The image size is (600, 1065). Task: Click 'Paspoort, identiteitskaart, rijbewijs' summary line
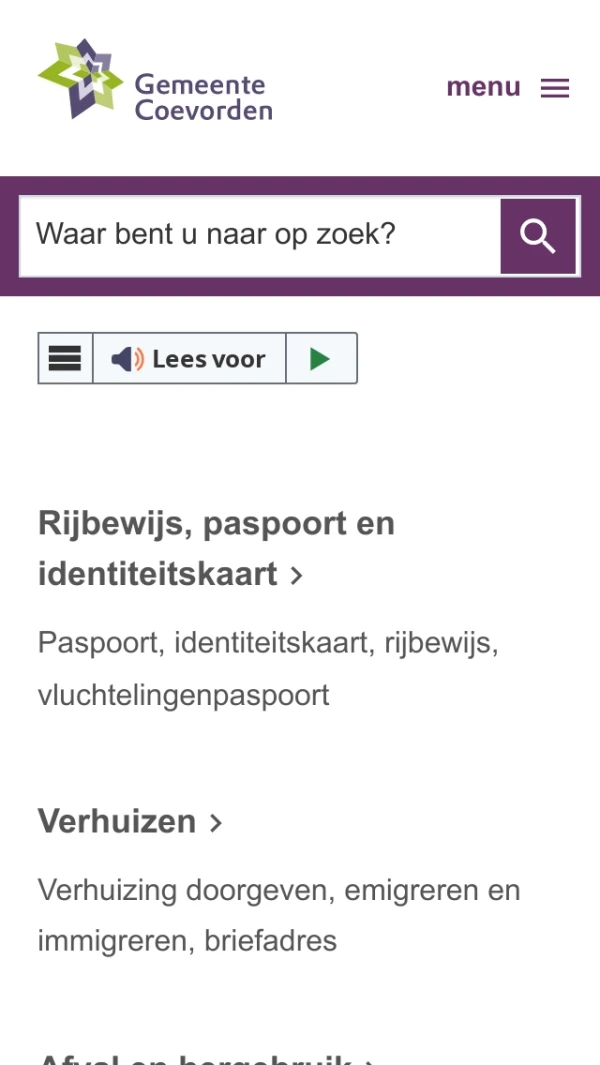point(268,643)
